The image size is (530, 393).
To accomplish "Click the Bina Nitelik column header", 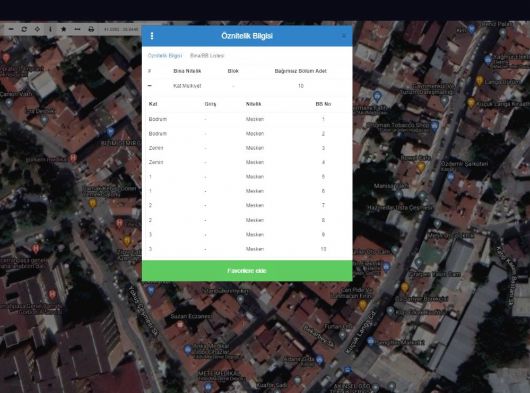I will tap(187, 71).
